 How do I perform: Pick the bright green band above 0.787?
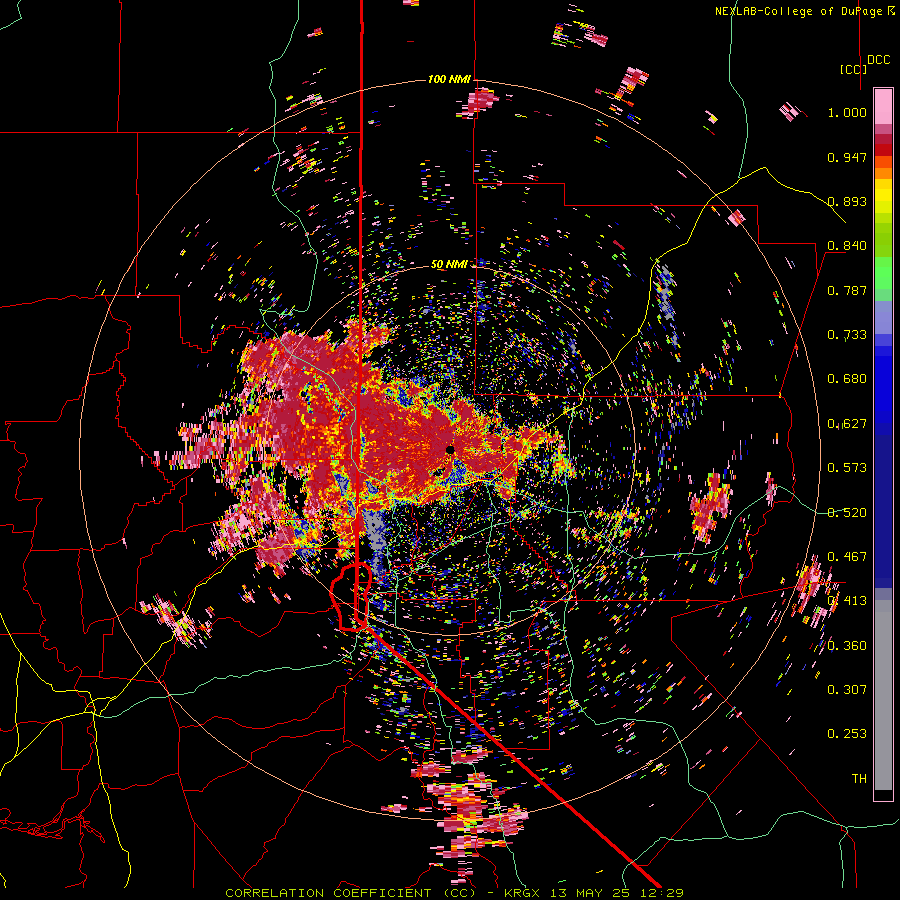pyautogui.click(x=883, y=273)
